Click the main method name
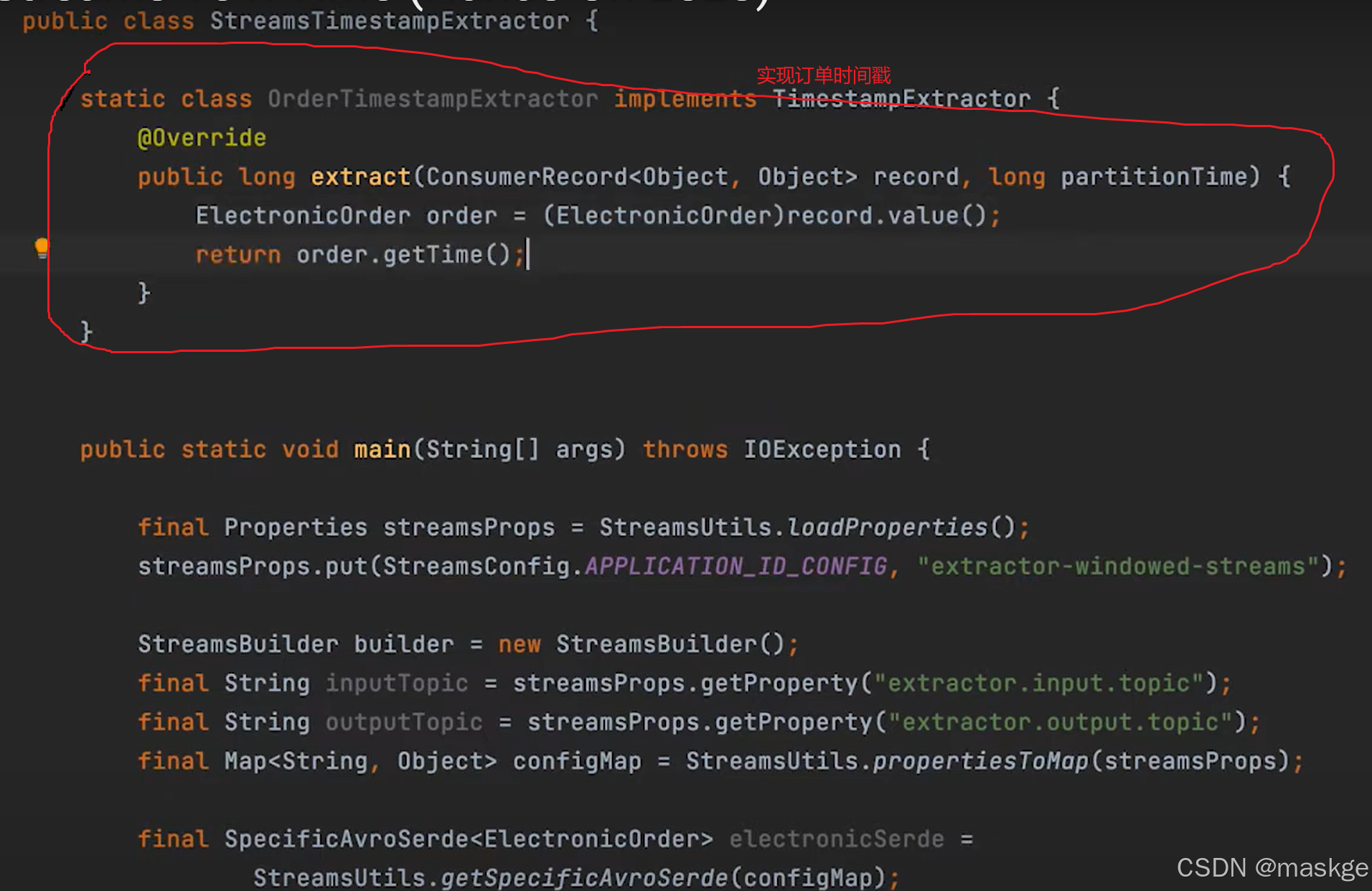The image size is (1372, 891). (382, 449)
